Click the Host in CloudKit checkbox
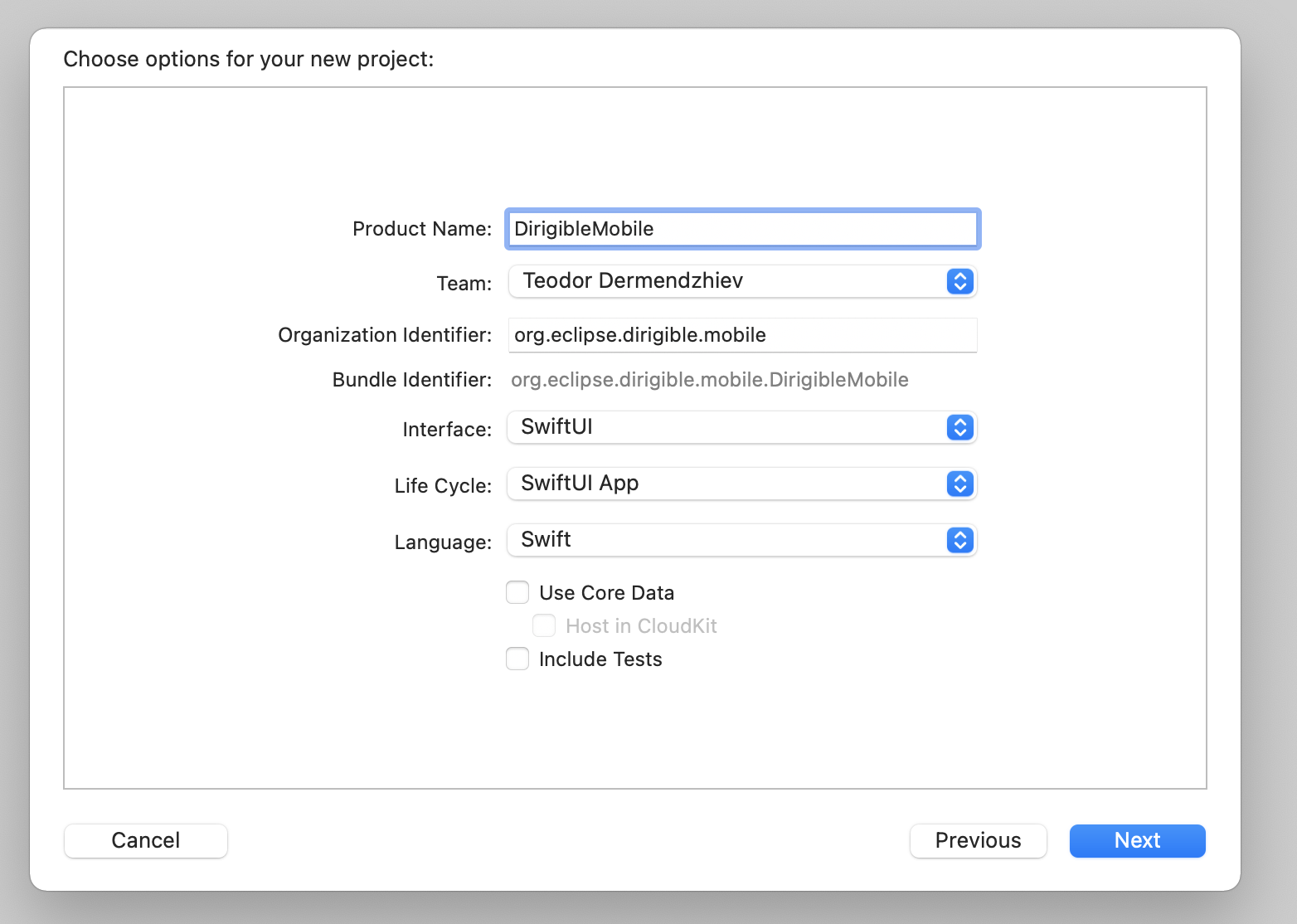 pos(544,625)
